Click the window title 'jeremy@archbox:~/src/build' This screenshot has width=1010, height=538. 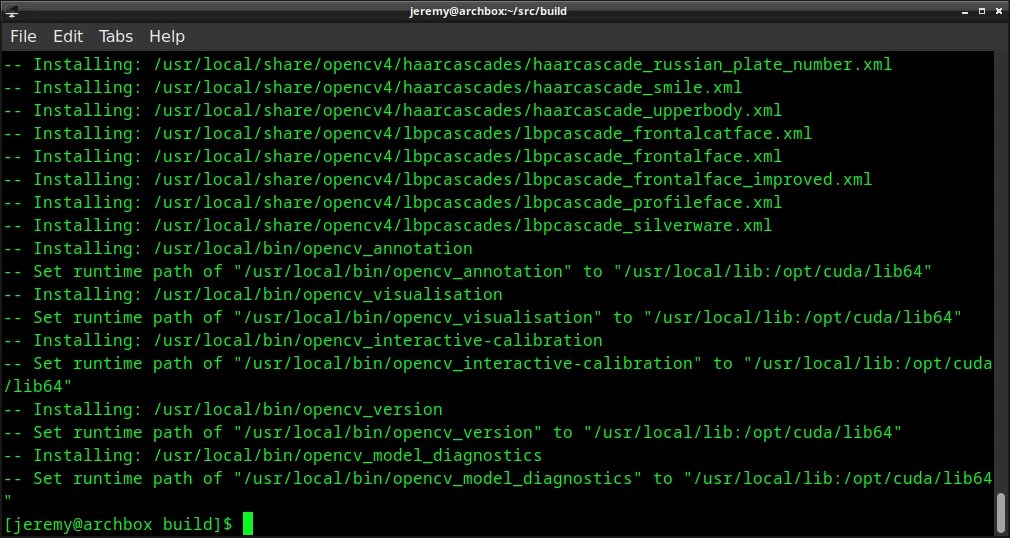point(488,11)
